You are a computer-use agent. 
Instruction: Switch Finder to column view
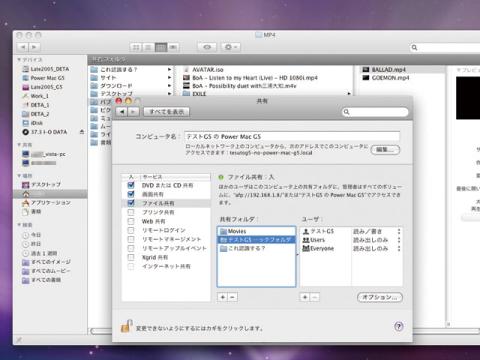(161, 47)
